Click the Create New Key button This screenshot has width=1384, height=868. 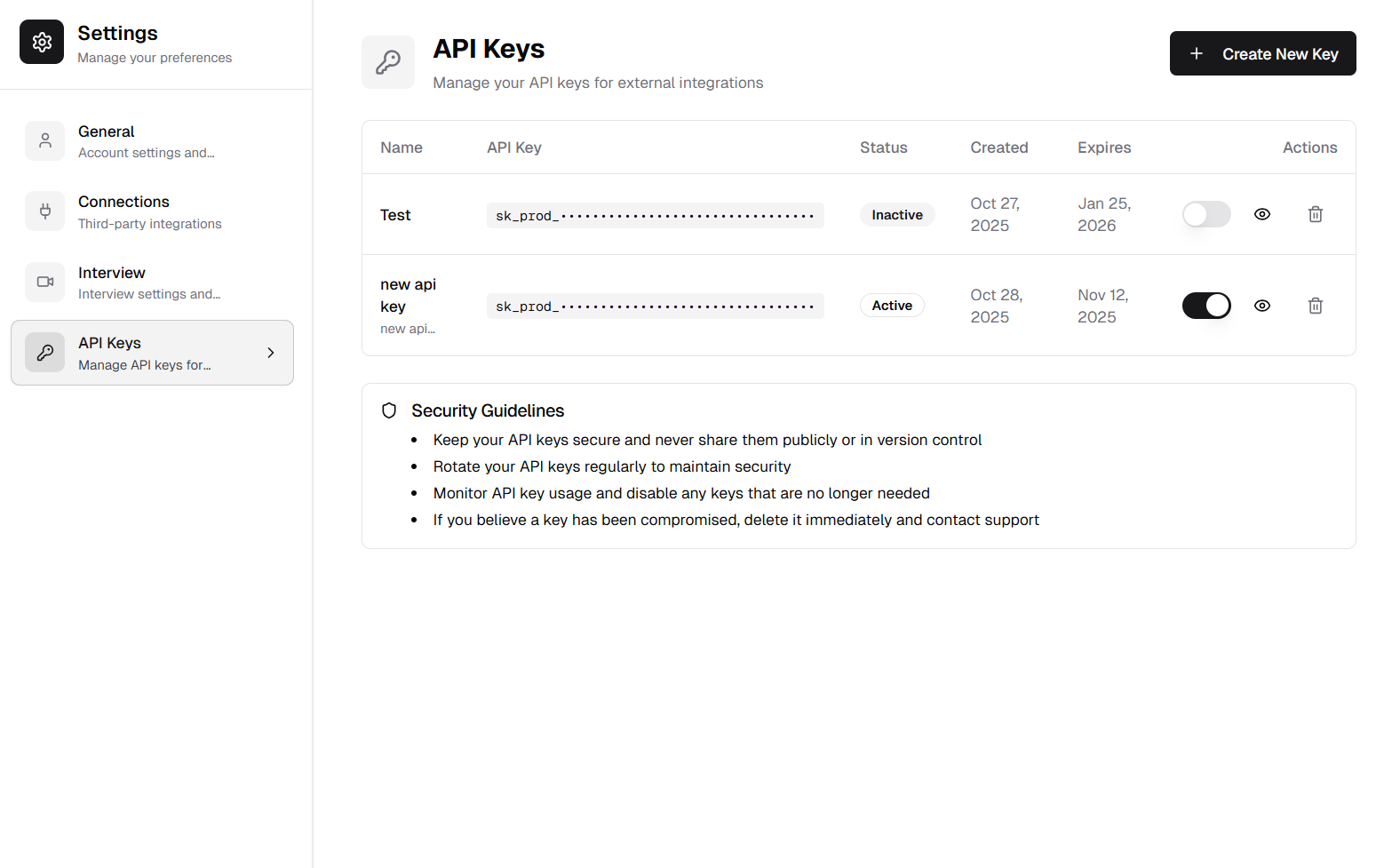point(1262,53)
